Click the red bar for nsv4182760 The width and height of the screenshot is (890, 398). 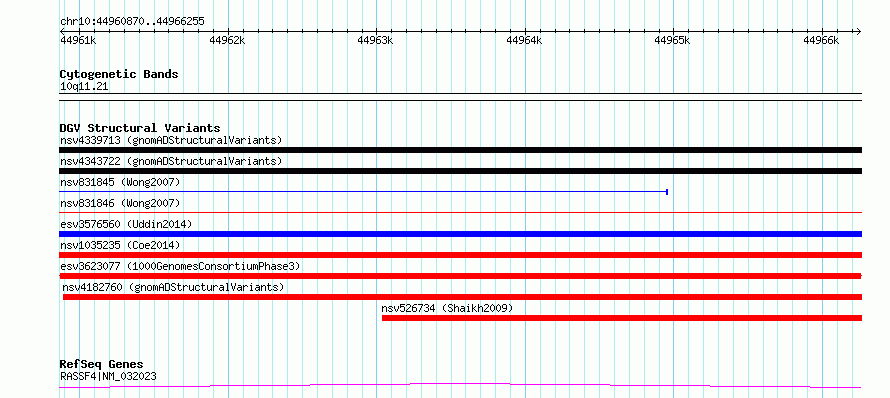point(463,297)
